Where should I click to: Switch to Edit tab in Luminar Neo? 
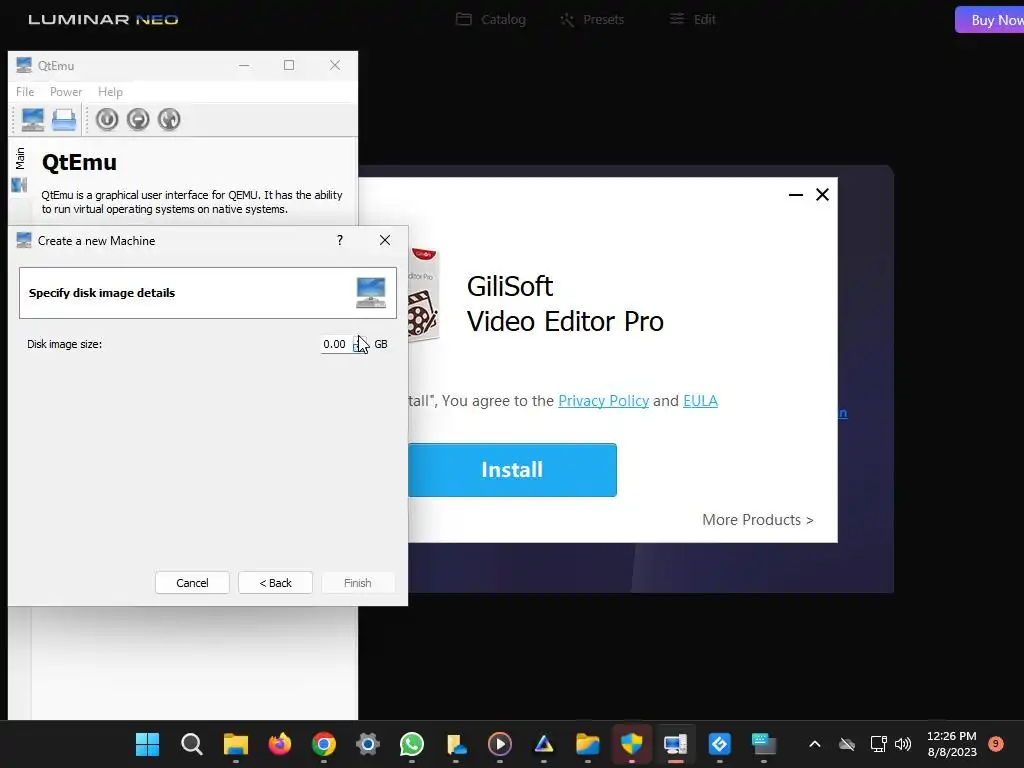click(692, 20)
